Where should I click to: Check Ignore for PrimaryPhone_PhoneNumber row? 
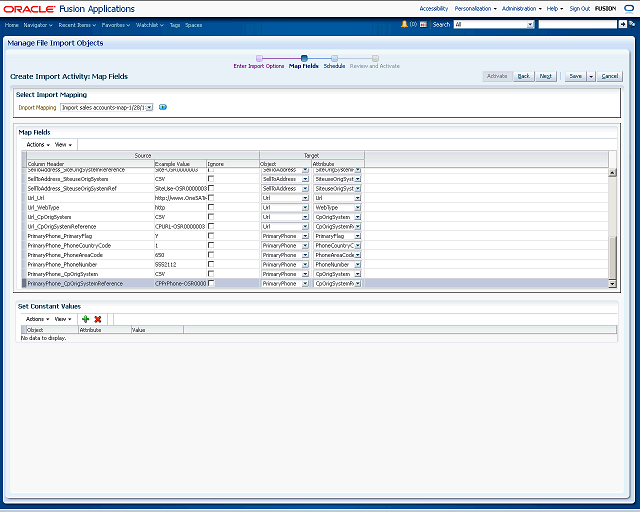tap(211, 264)
